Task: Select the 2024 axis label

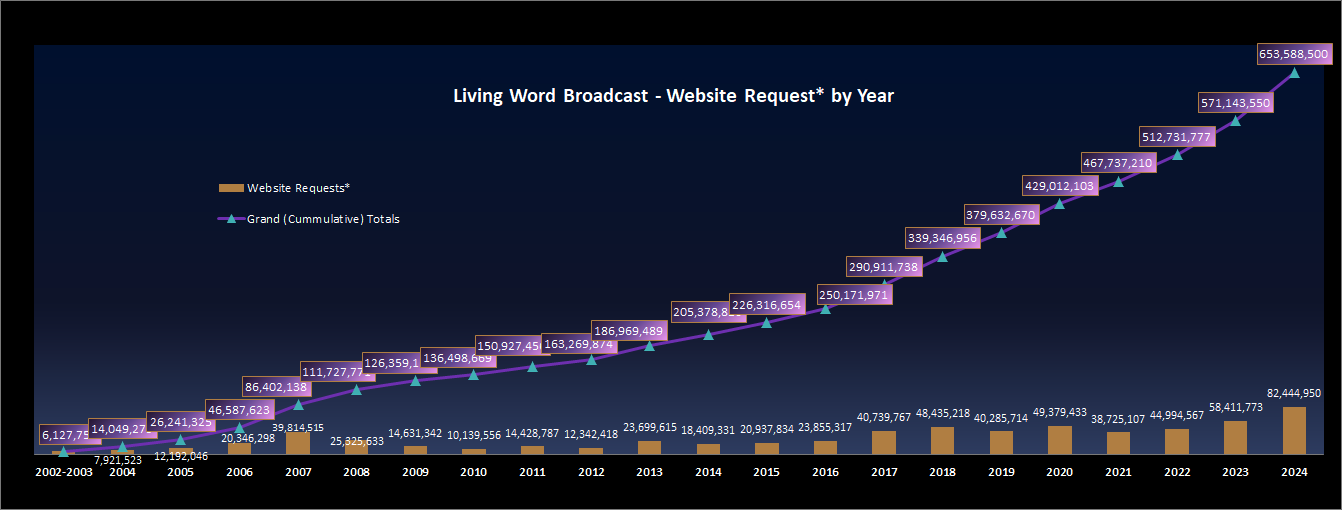Action: tap(1294, 471)
